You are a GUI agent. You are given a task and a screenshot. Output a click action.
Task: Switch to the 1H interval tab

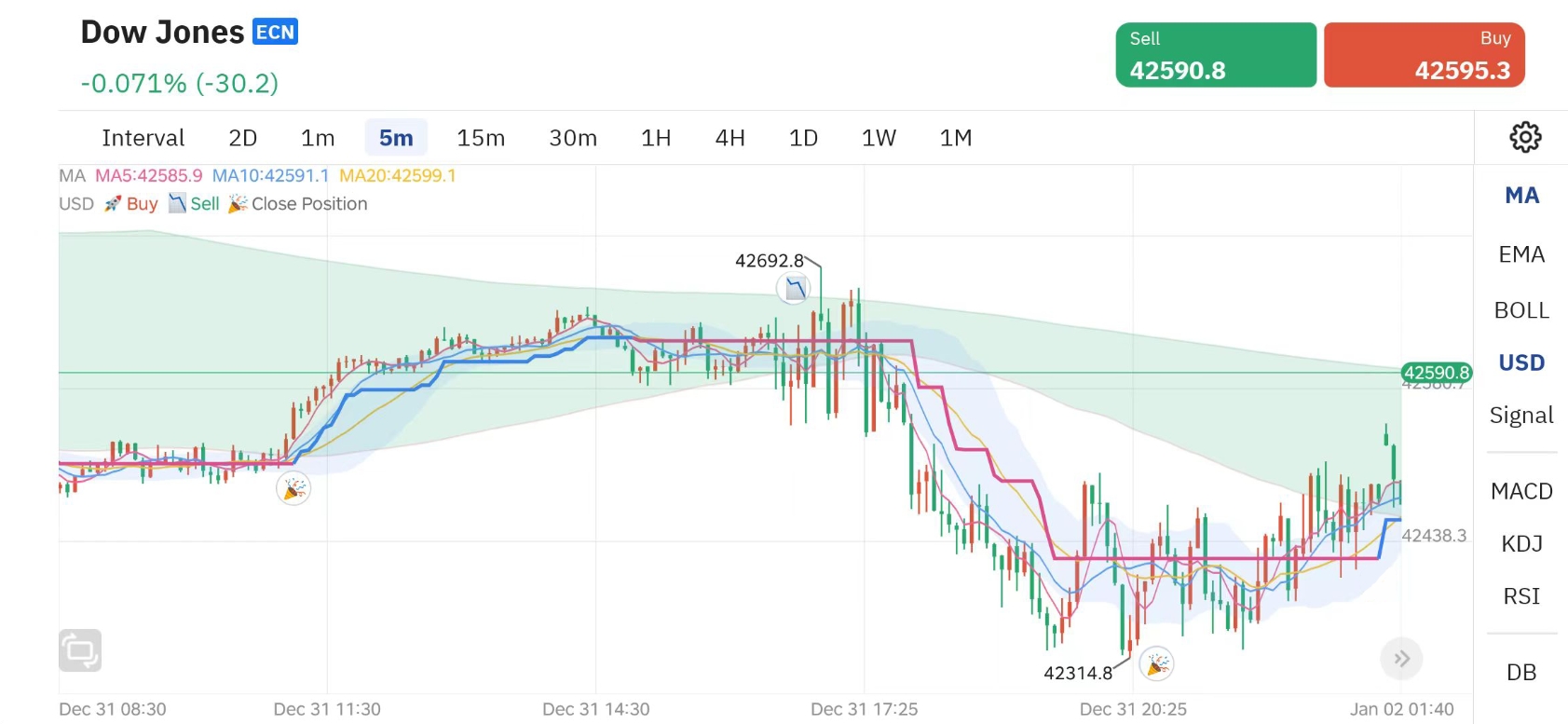pyautogui.click(x=656, y=138)
